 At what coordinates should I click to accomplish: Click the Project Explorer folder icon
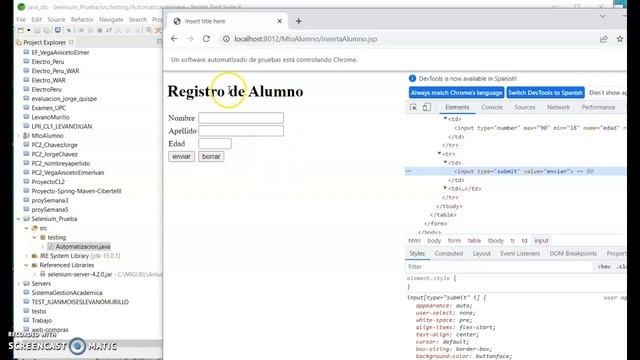tap(19, 42)
